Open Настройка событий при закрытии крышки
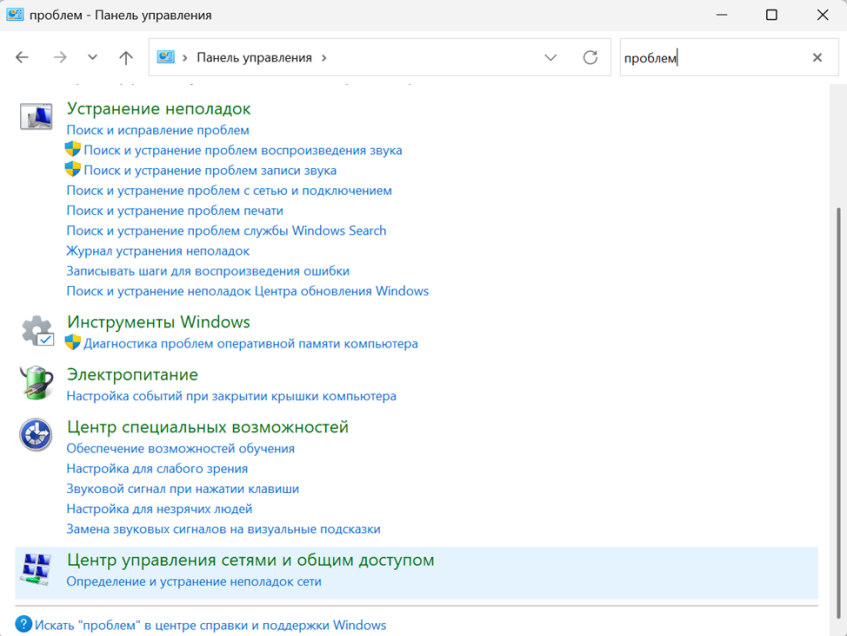This screenshot has width=847, height=636. point(231,396)
